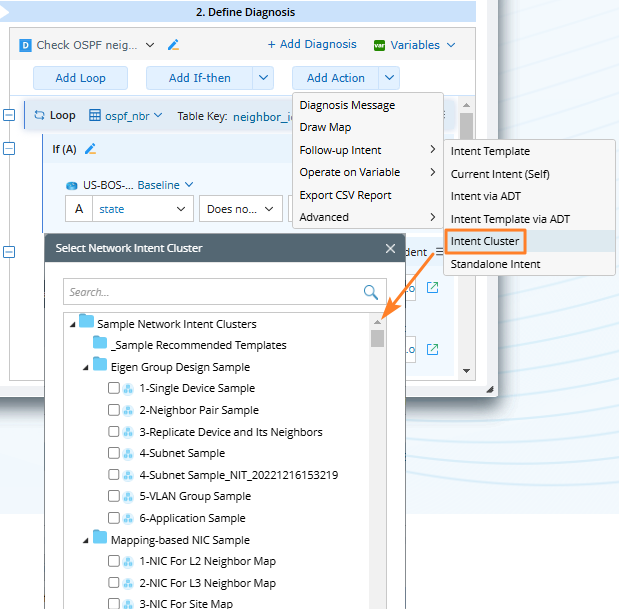
Task: Open Follow-up Intent submenu
Action: (x=368, y=150)
